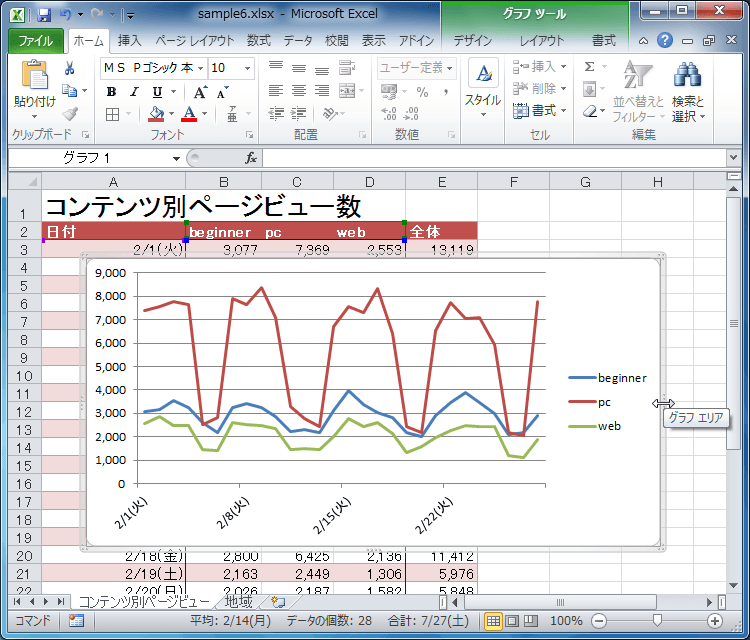Click the Cut scissors icon
The width and height of the screenshot is (750, 640).
pyautogui.click(x=69, y=68)
